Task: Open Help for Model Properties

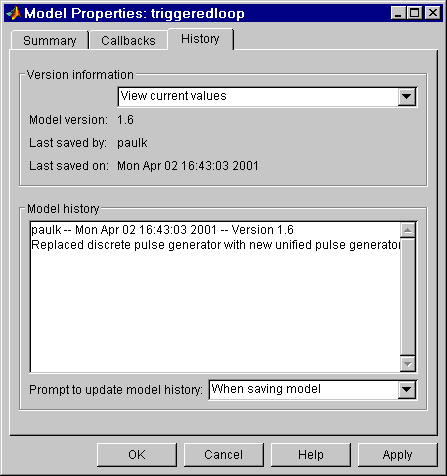Action: click(311, 455)
